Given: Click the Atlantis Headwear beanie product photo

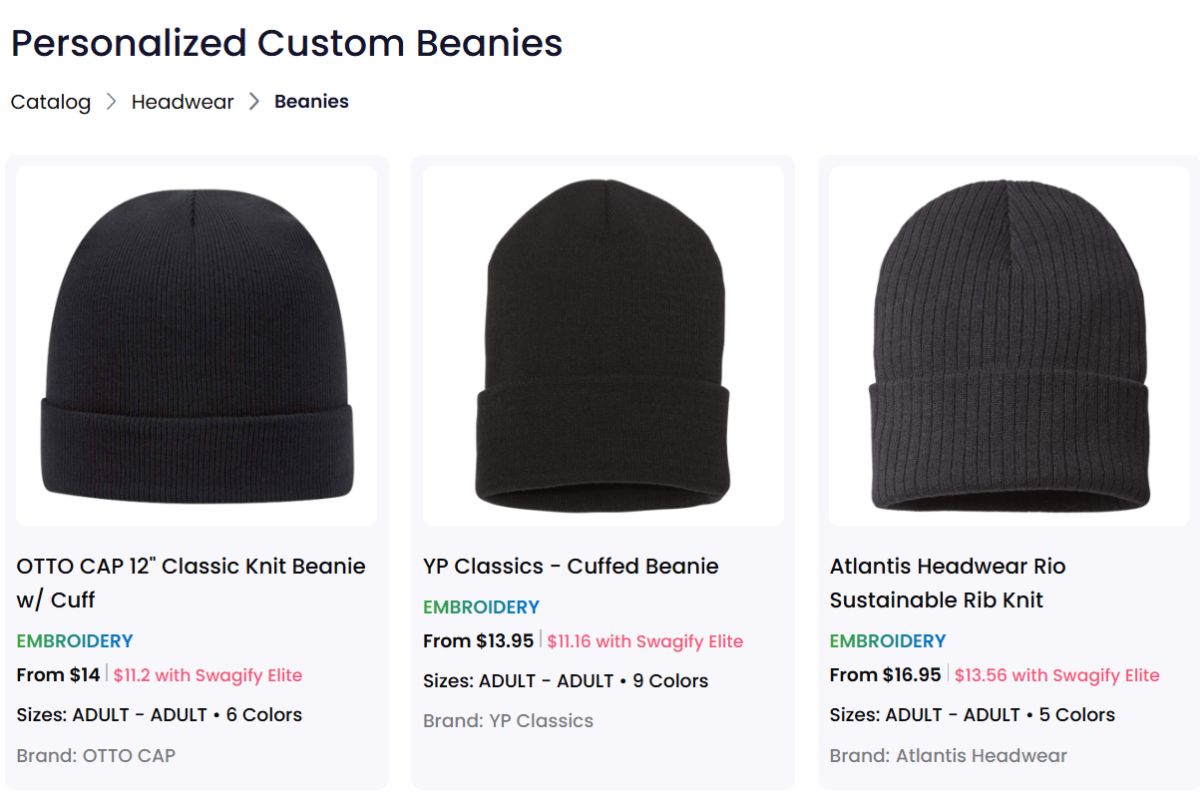Looking at the screenshot, I should click(x=1008, y=345).
